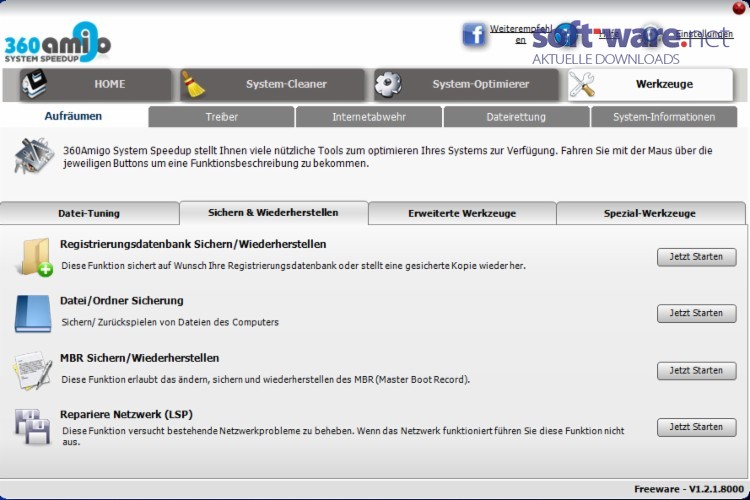This screenshot has width=750, height=500.
Task: Open the Internetabwehr sub-tab
Action: 369,117
